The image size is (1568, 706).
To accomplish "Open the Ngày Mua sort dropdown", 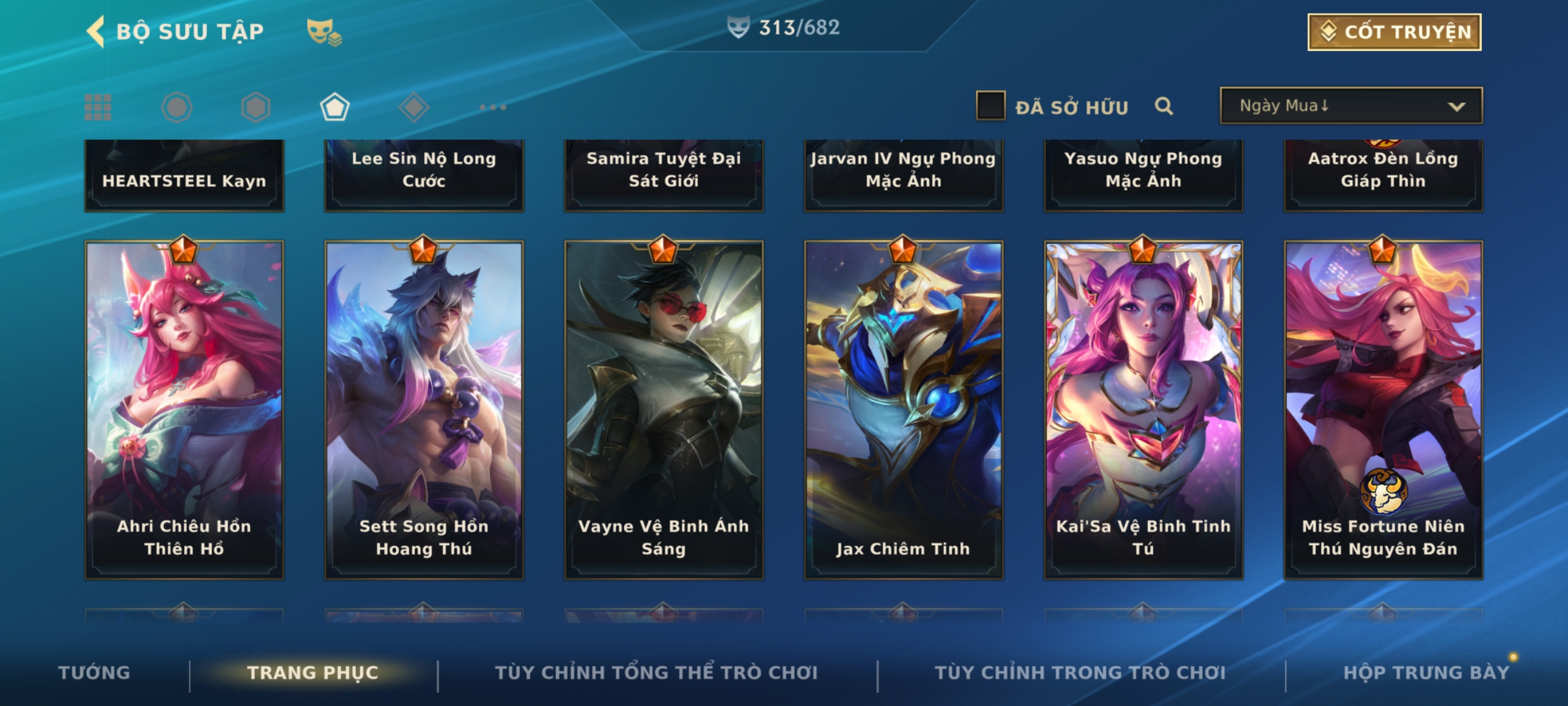I will point(1351,105).
